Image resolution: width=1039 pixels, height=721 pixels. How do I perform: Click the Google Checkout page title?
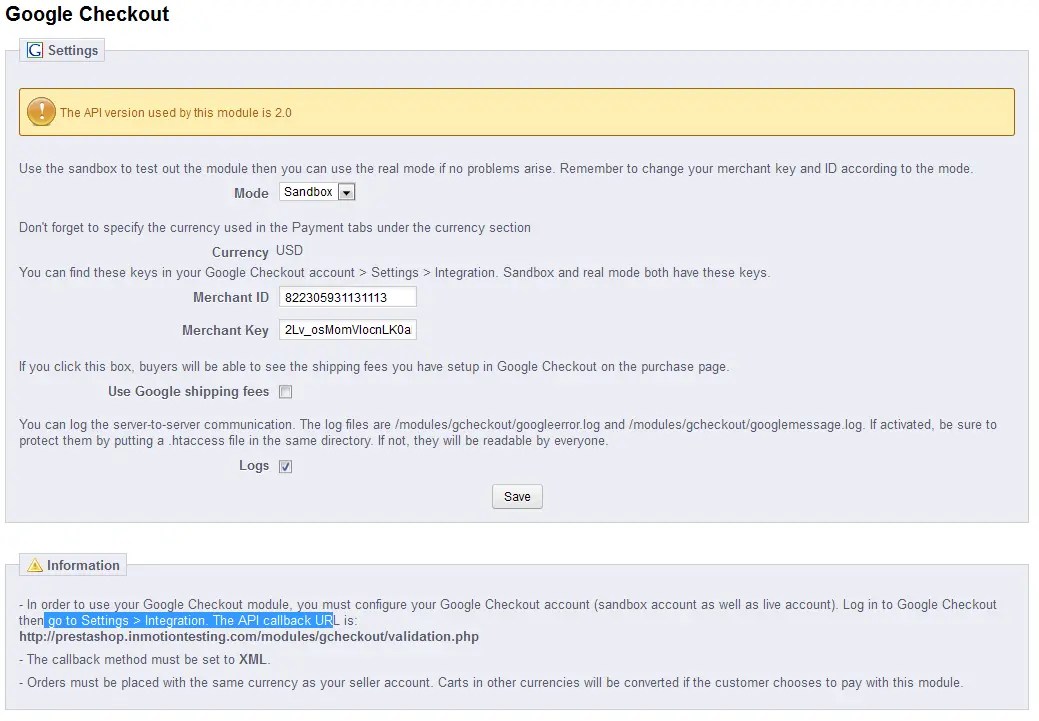pyautogui.click(x=88, y=14)
